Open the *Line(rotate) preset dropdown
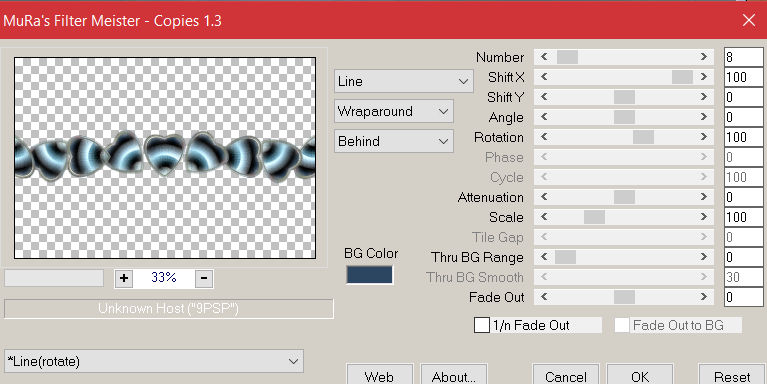The width and height of the screenshot is (767, 384). [154, 361]
